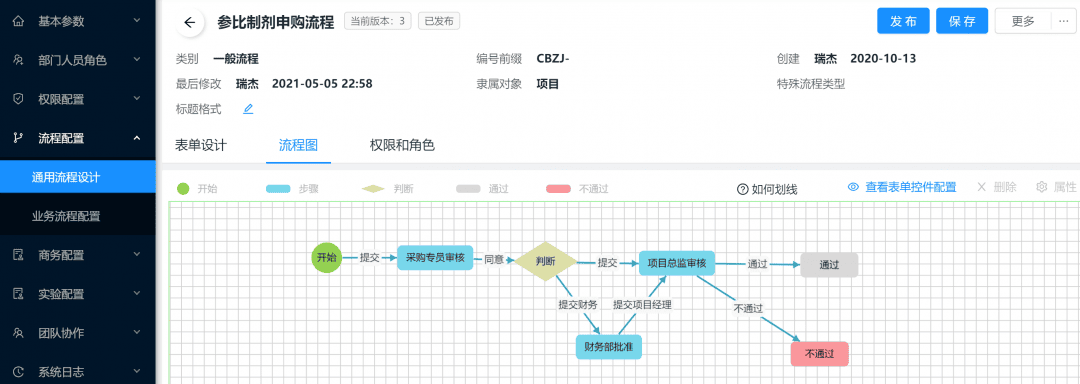
Task: Select the green 开始 node
Action: coord(326,257)
